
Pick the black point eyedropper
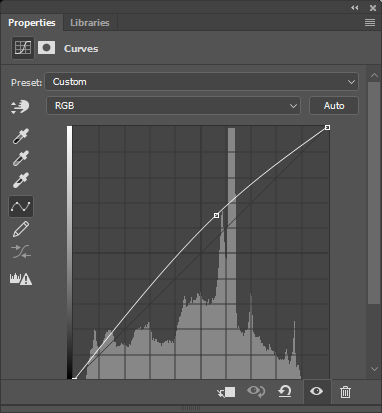[x=21, y=136]
